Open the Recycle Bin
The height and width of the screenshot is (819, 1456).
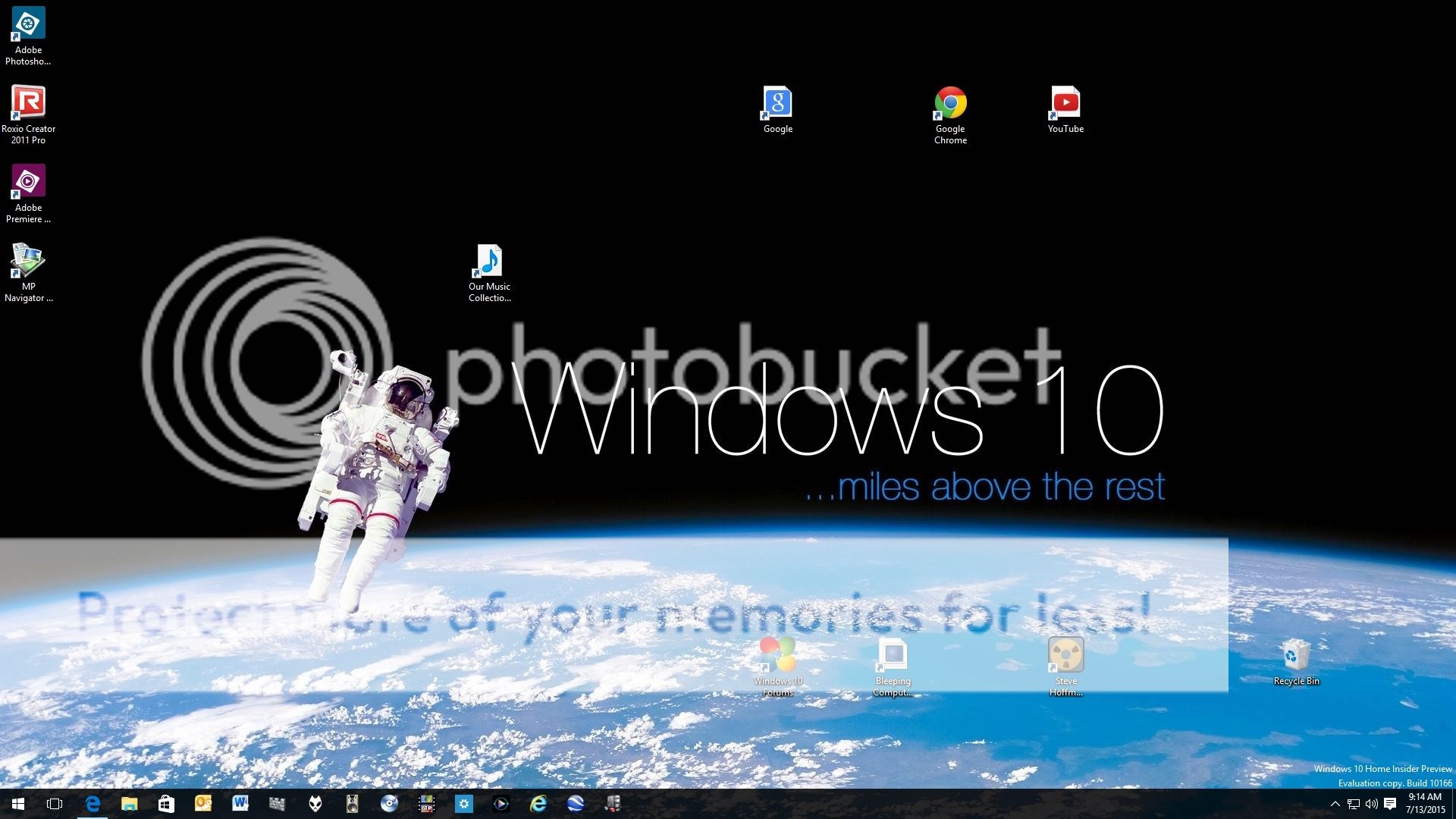[1297, 656]
